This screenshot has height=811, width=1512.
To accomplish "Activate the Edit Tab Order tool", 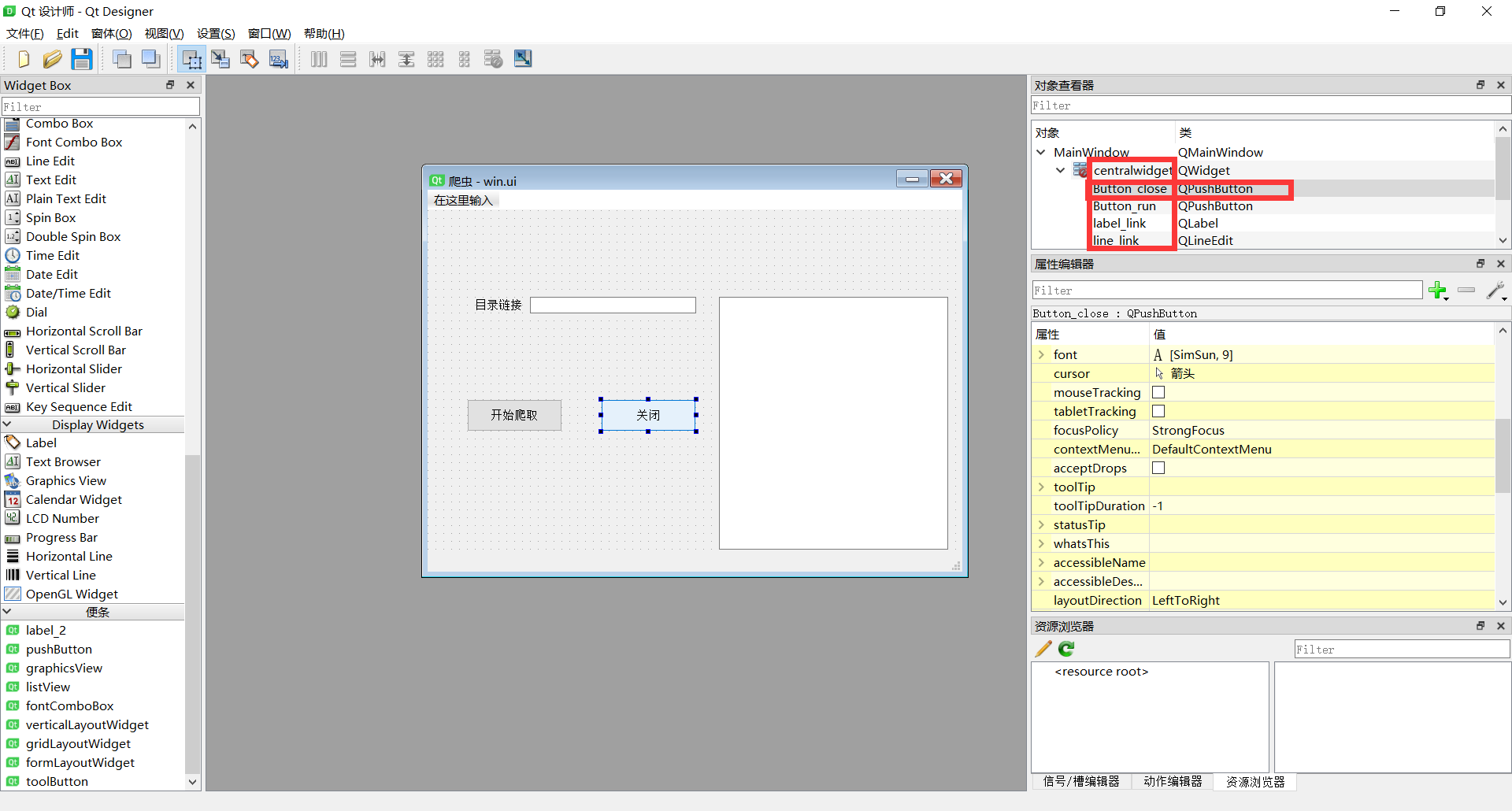I will (x=279, y=59).
